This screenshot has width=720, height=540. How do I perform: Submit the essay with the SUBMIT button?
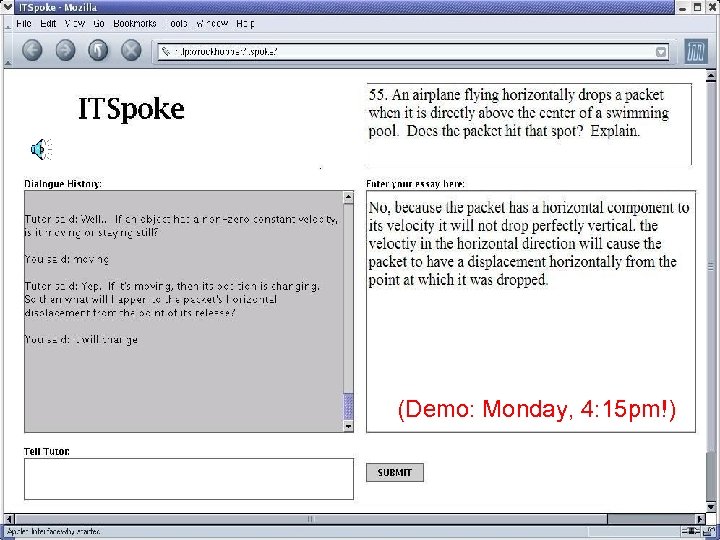394,472
